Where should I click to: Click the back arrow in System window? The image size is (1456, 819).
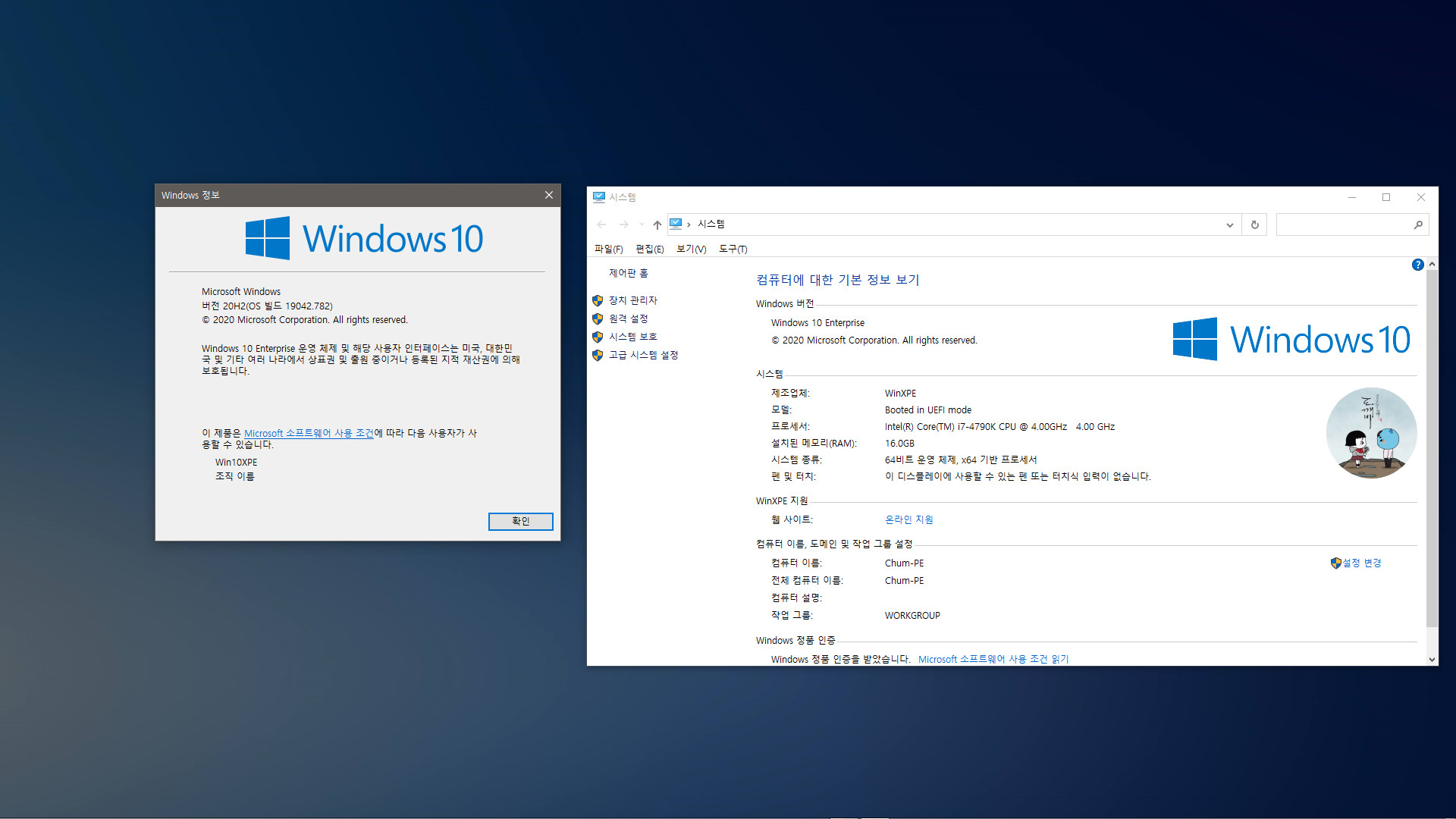click(x=601, y=224)
